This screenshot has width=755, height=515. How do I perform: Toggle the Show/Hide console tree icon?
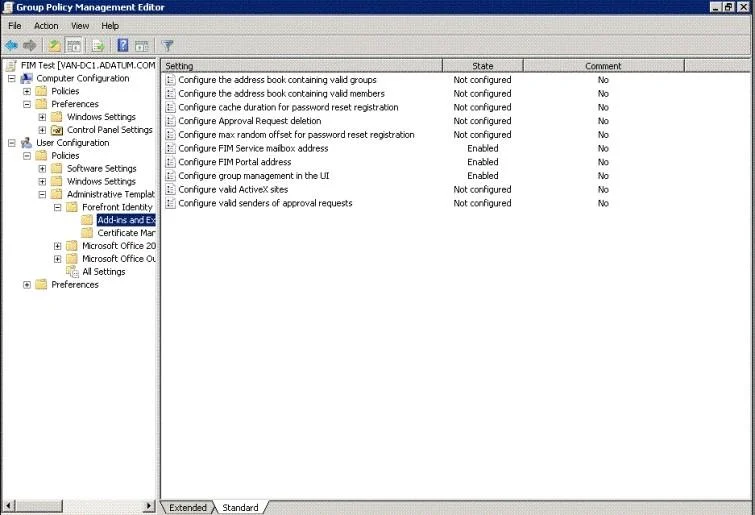(74, 46)
